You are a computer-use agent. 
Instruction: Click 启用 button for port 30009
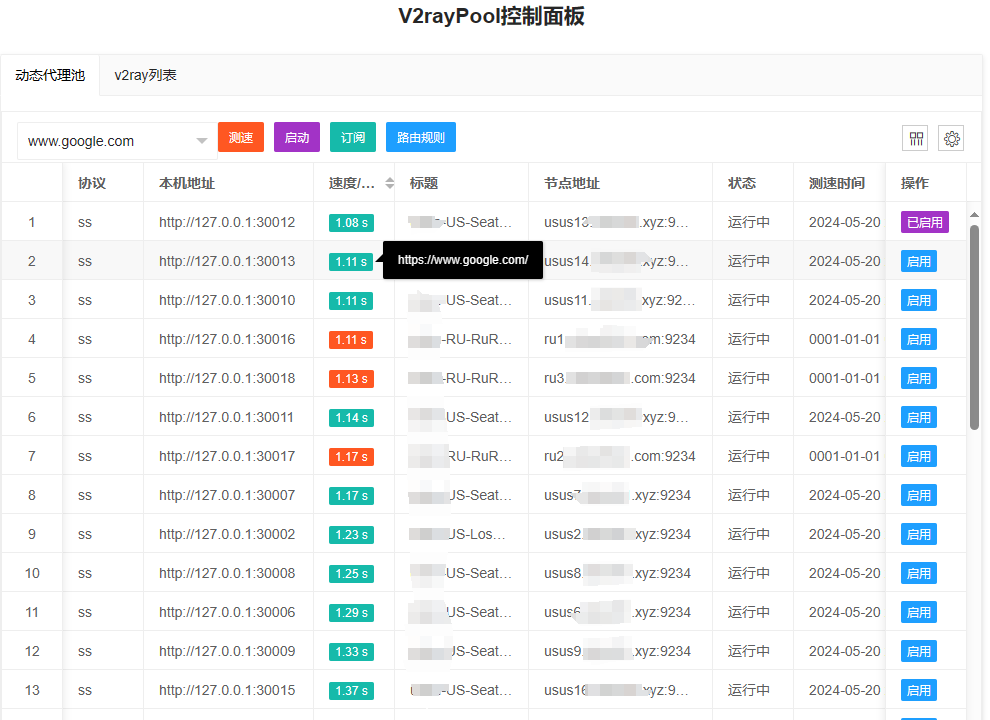tap(919, 652)
